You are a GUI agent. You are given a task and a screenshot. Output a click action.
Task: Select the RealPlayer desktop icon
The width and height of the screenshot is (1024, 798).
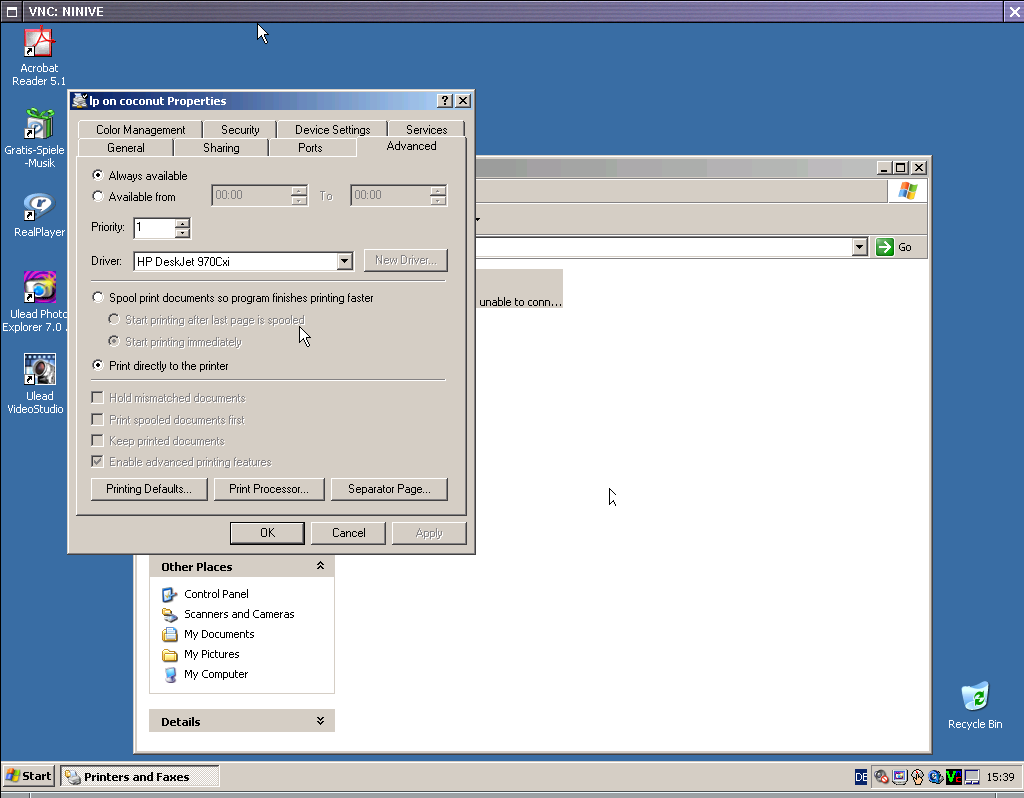pos(39,208)
